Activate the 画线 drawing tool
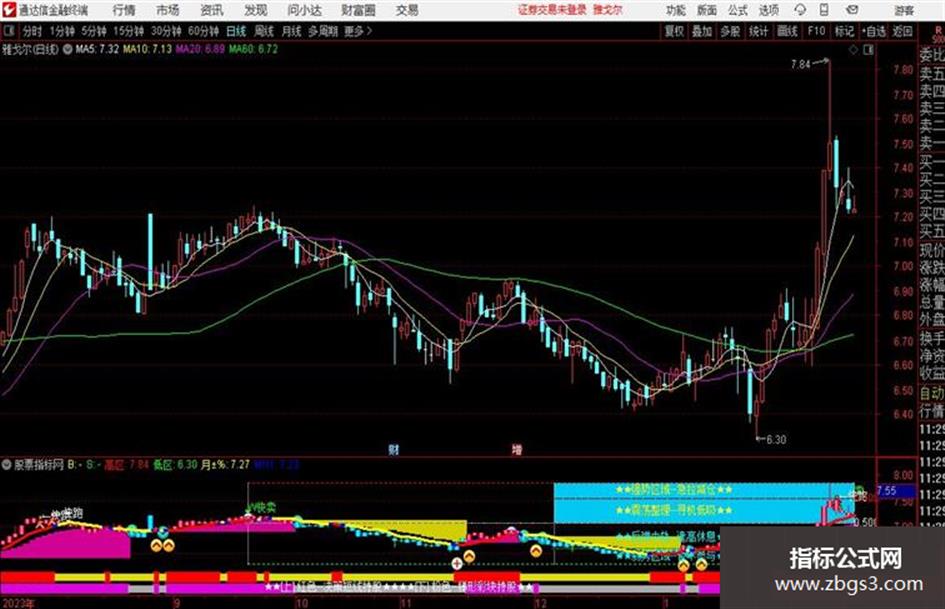 click(x=787, y=31)
